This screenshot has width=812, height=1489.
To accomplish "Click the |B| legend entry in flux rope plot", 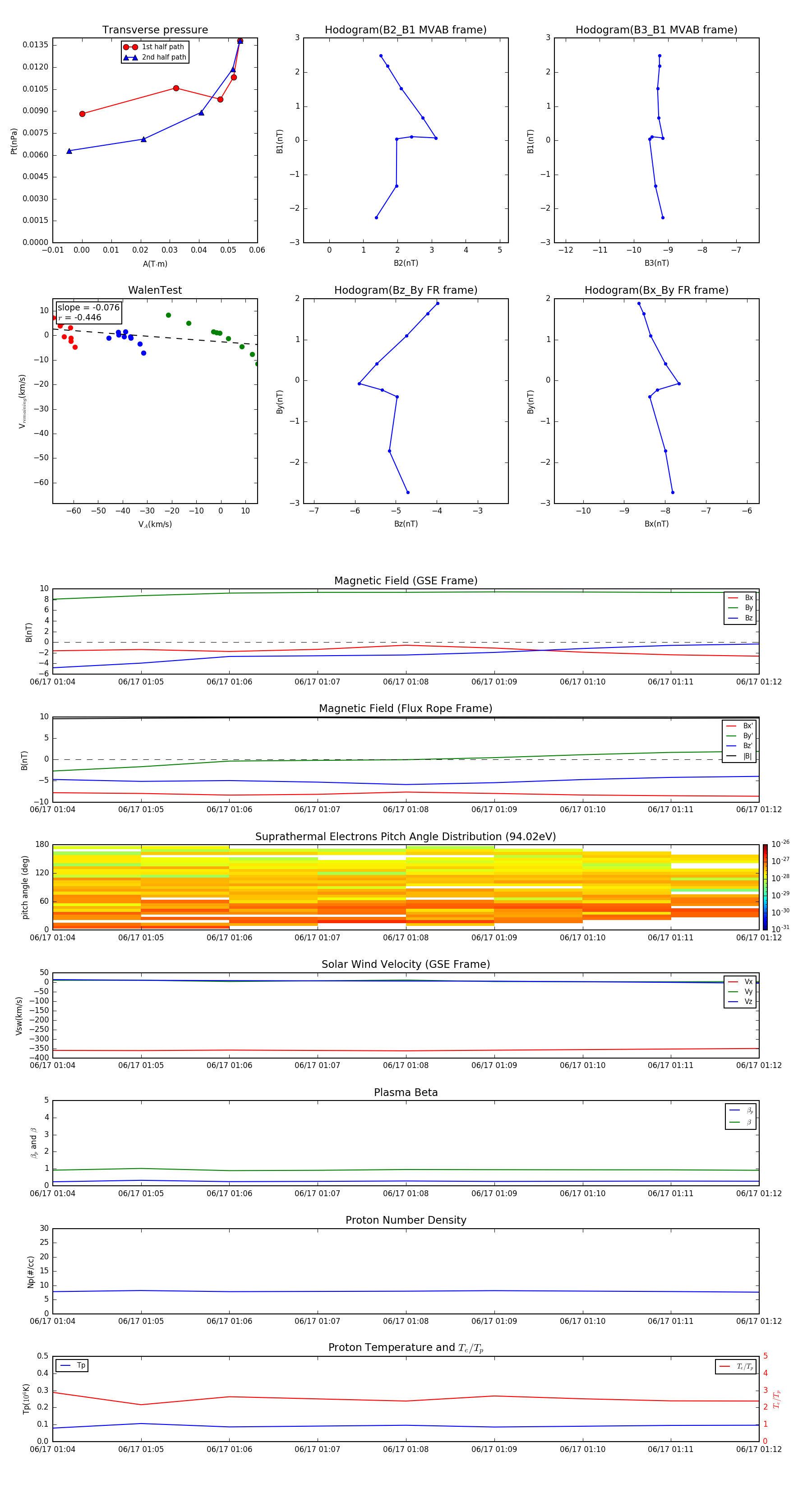I will tap(739, 756).
